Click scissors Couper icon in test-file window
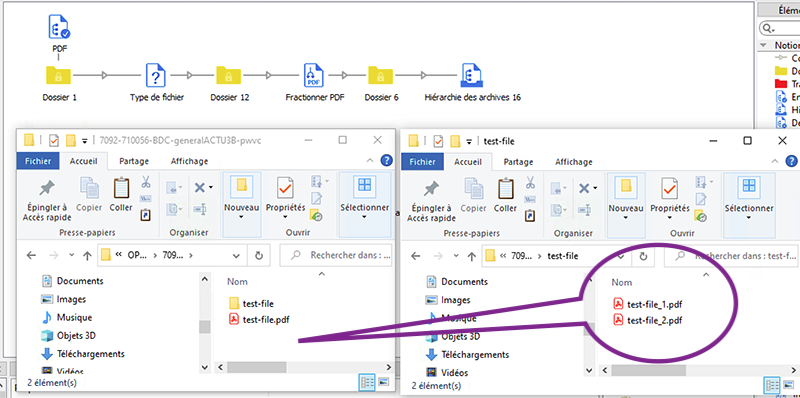 [531, 182]
